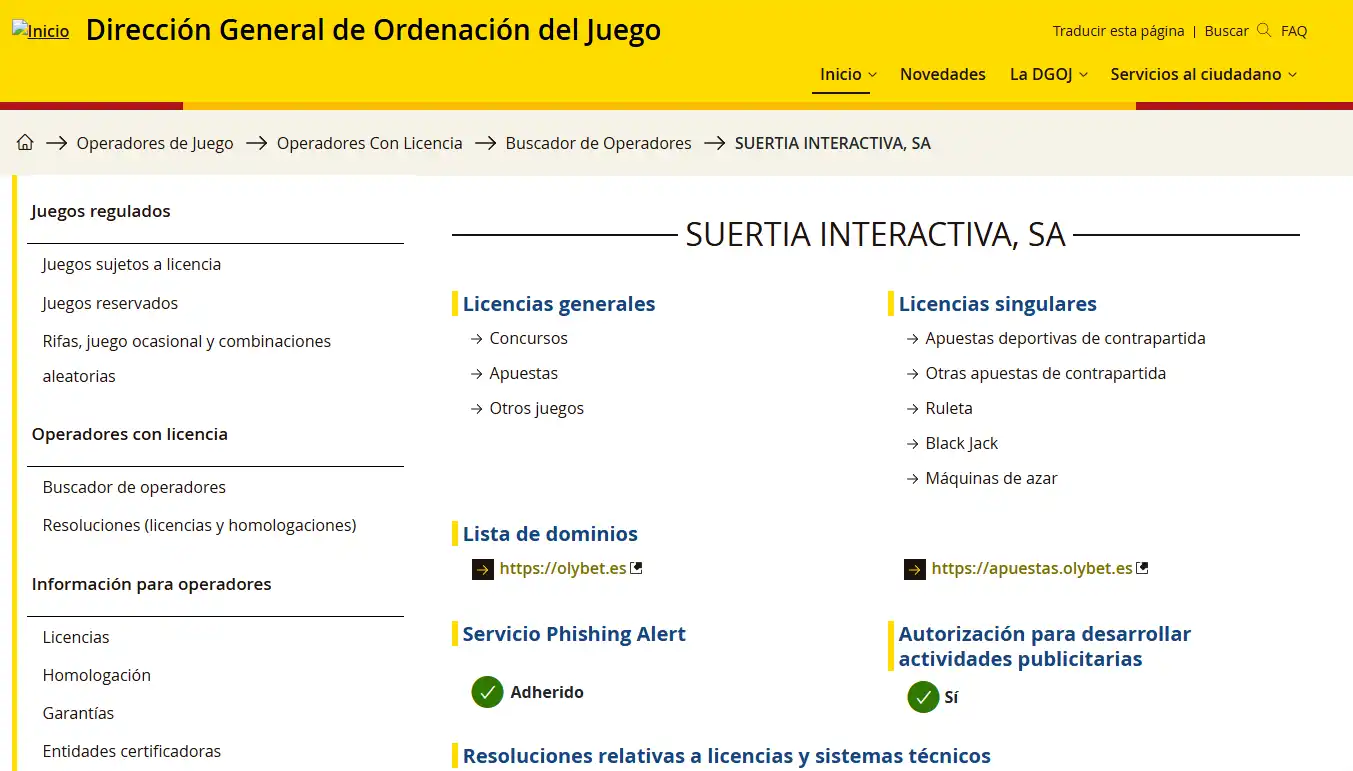This screenshot has height=771, width=1353.
Task: Open Garantías in the sidebar
Action: pos(79,713)
